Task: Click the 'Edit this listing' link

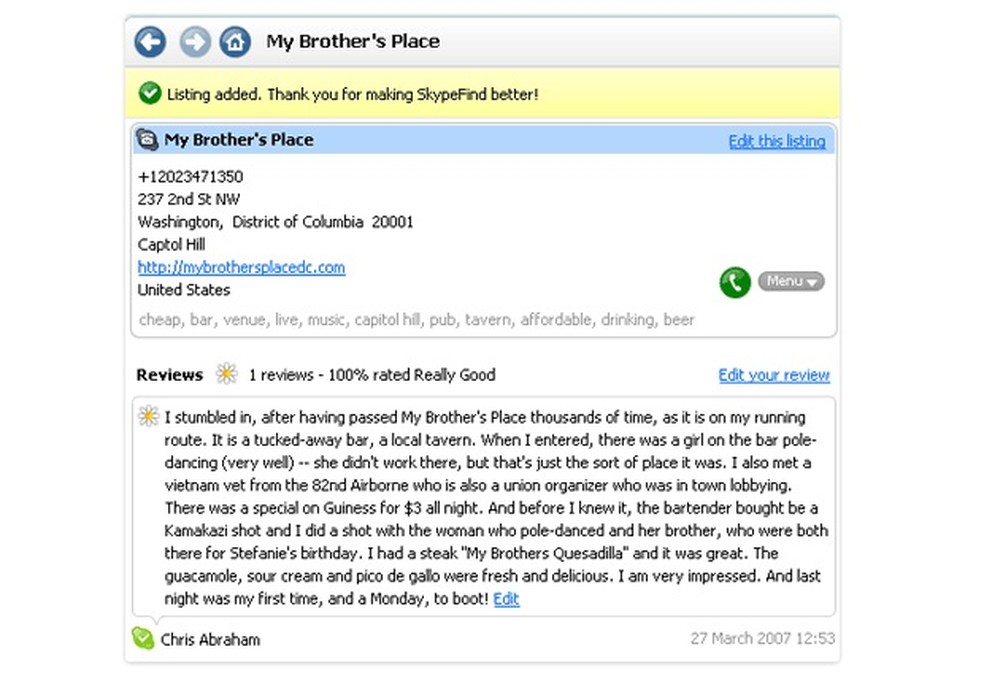Action: point(777,141)
